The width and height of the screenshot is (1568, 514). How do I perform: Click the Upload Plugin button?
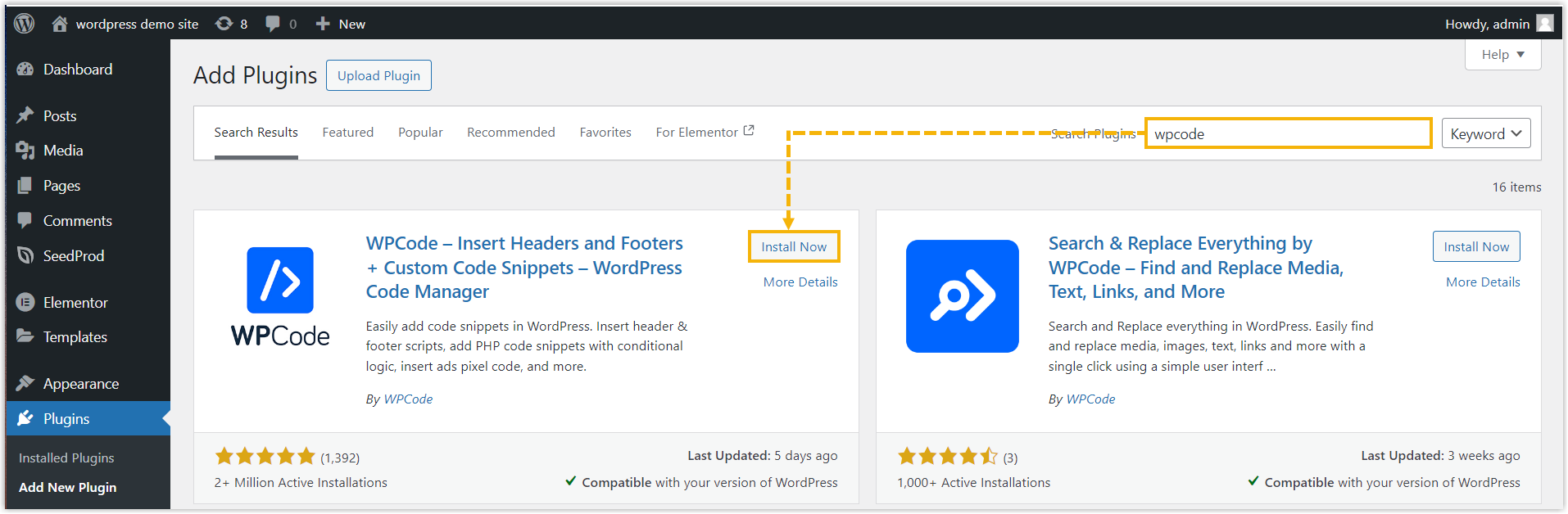(378, 76)
